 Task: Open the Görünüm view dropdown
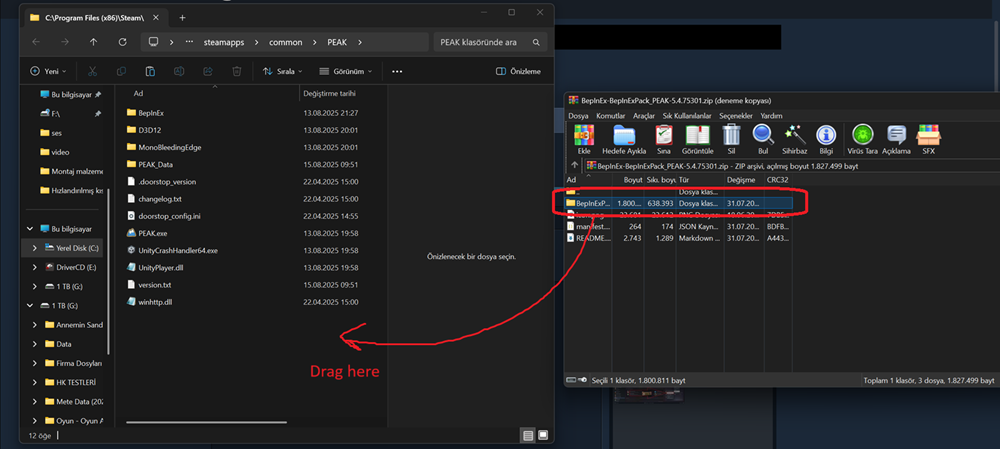coord(345,71)
